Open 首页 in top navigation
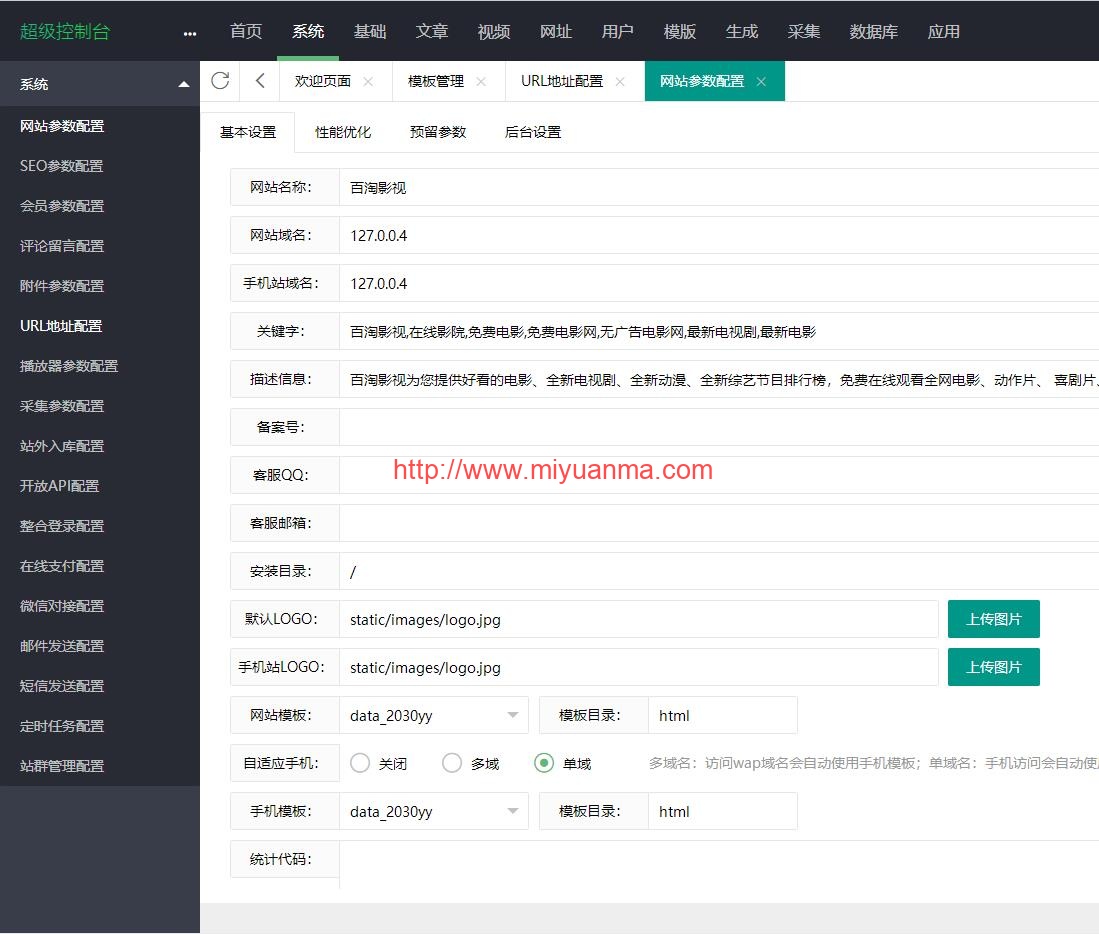The image size is (1099, 934). tap(246, 32)
